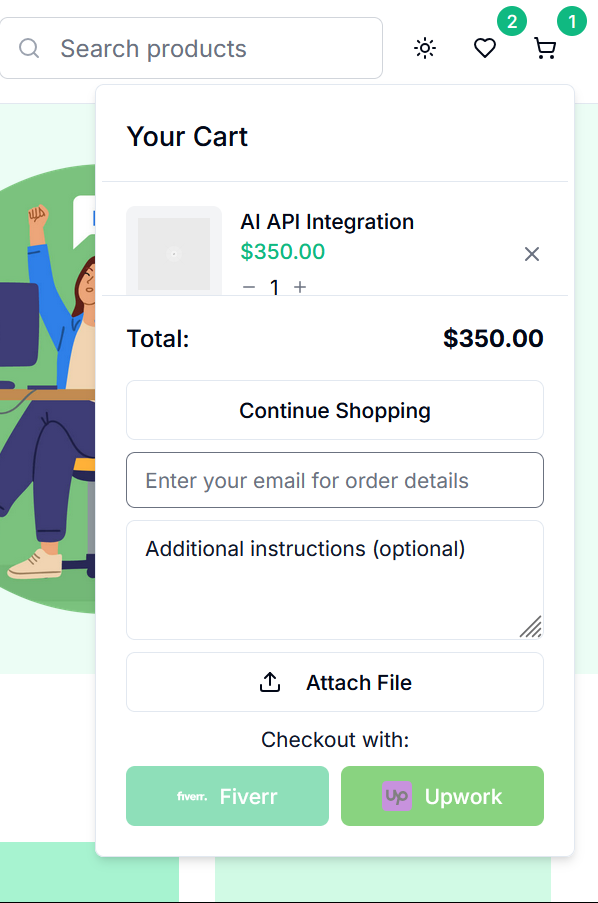Image resolution: width=598 pixels, height=903 pixels.
Task: Remove AI API Integration from cart
Action: (532, 254)
